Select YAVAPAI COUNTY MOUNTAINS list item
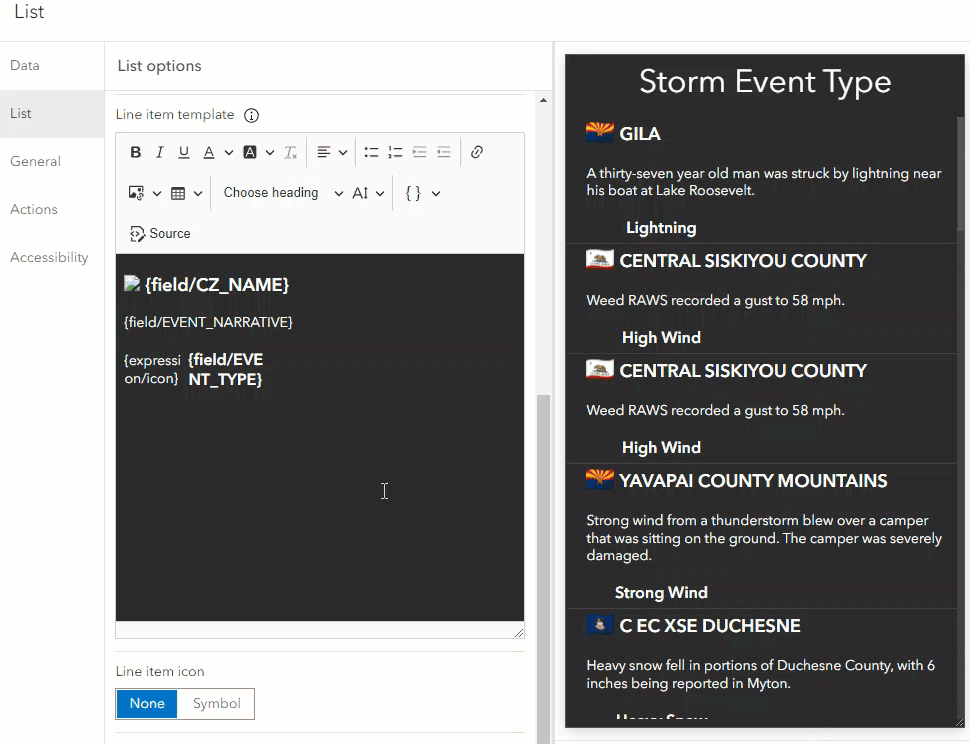Image resolution: width=970 pixels, height=744 pixels. click(x=761, y=536)
